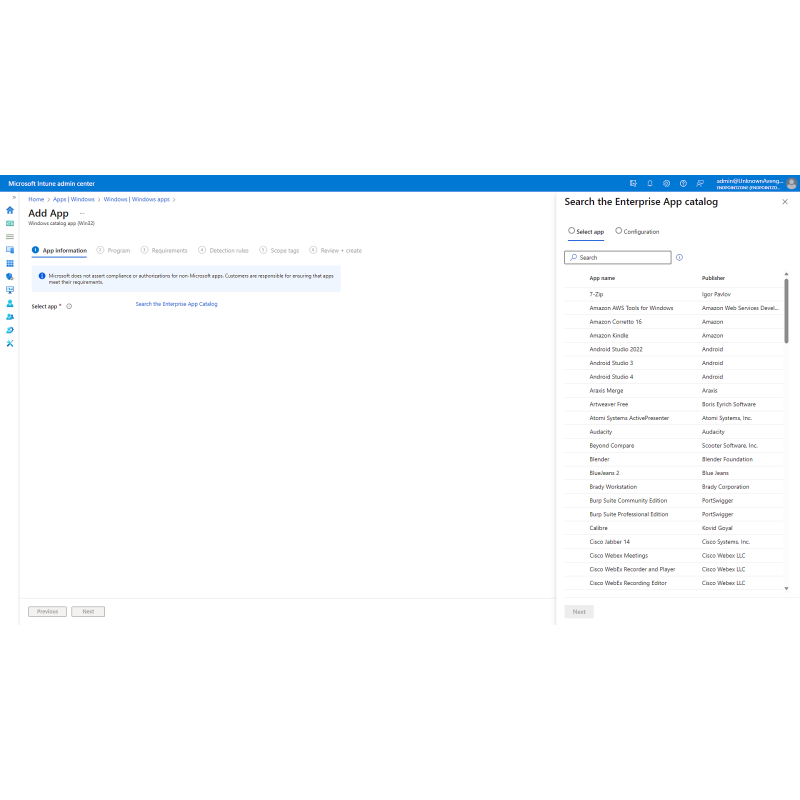Open the Dashboard sidebar icon
The width and height of the screenshot is (800, 800).
pos(10,223)
